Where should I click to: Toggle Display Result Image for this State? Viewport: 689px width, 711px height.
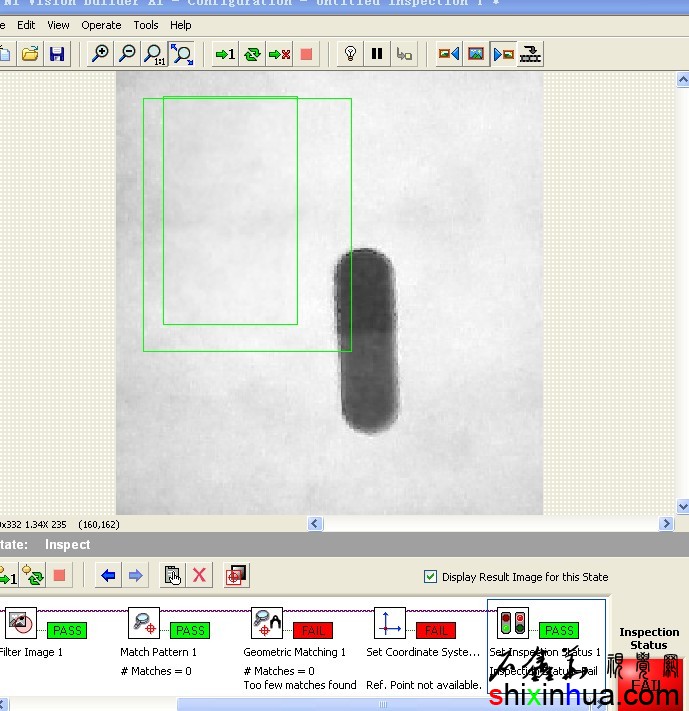431,577
